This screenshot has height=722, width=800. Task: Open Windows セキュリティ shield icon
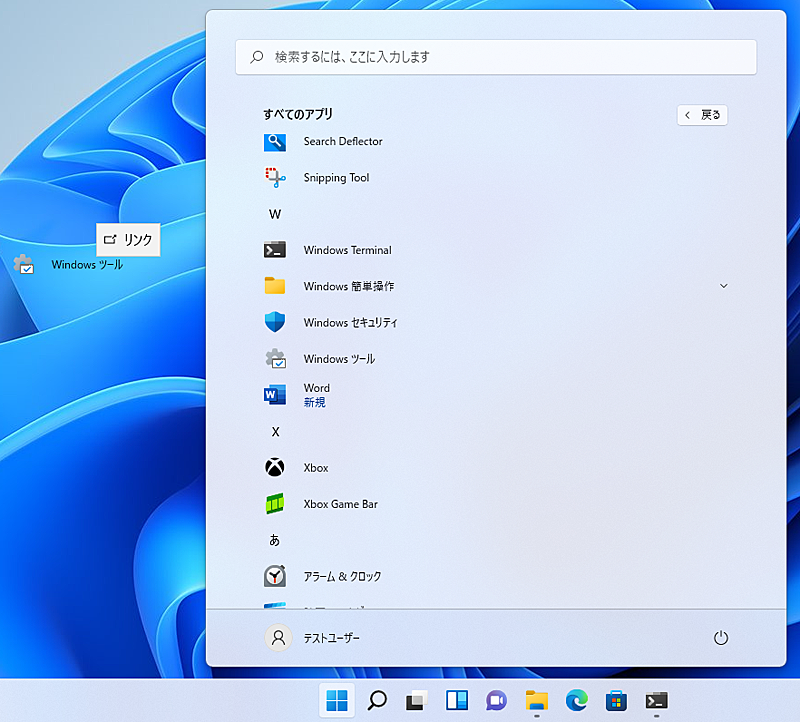(x=274, y=322)
